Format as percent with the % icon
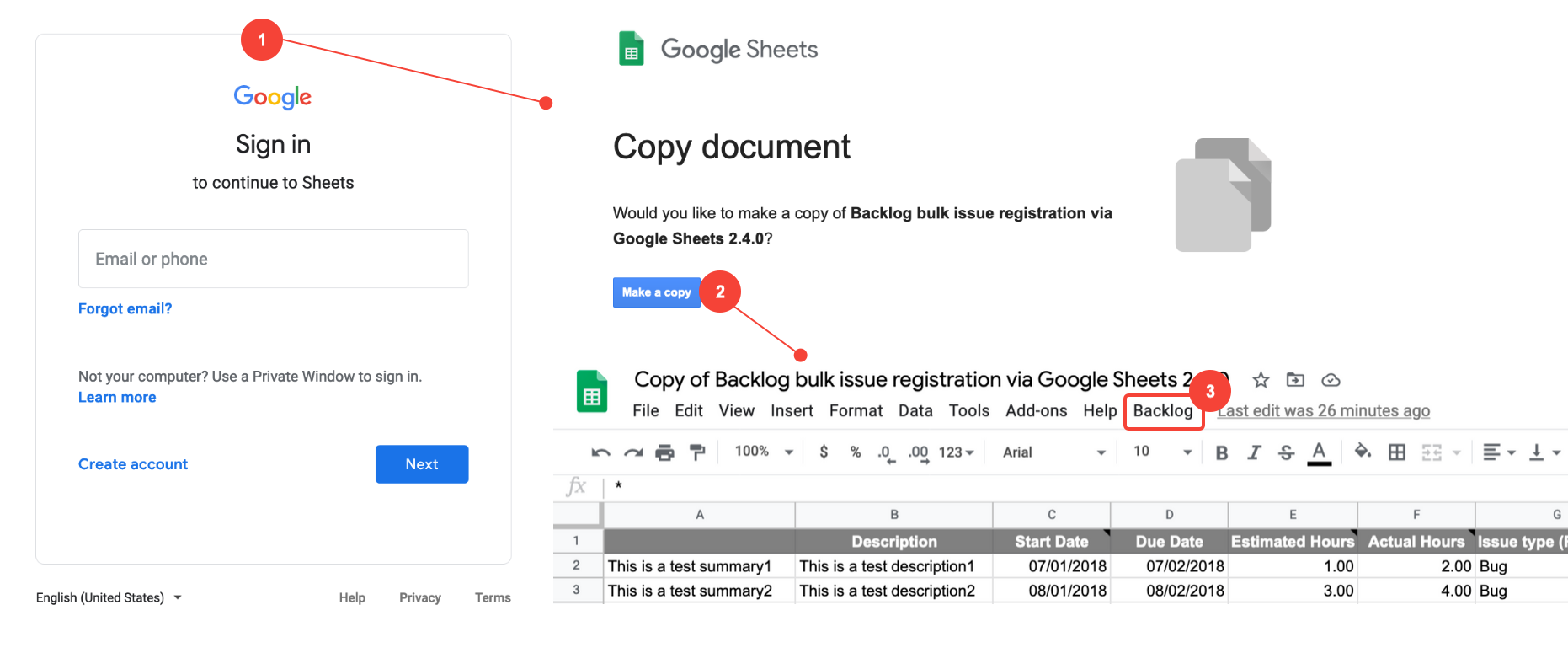Viewport: 1568px width, 653px height. (x=856, y=452)
